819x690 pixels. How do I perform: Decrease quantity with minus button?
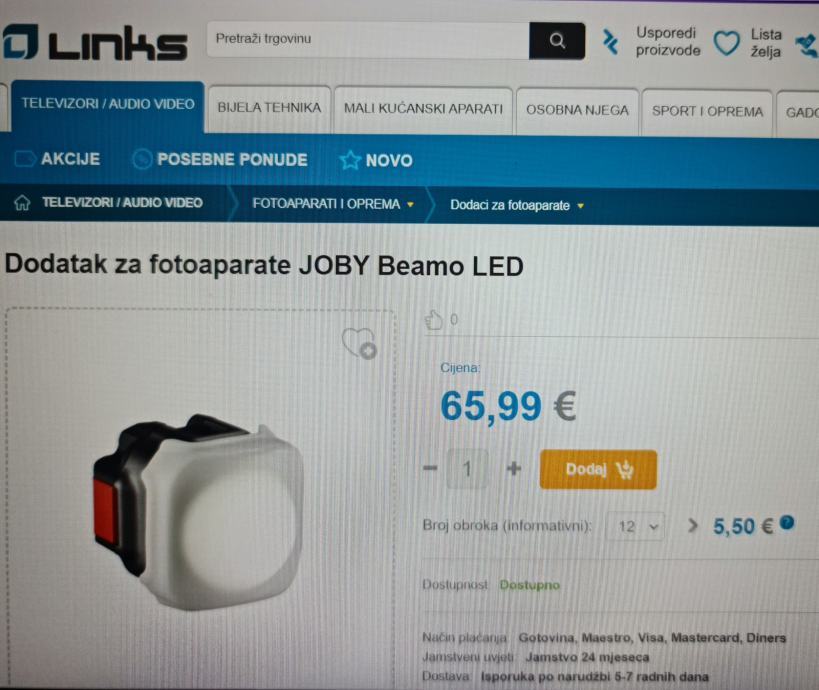point(430,468)
